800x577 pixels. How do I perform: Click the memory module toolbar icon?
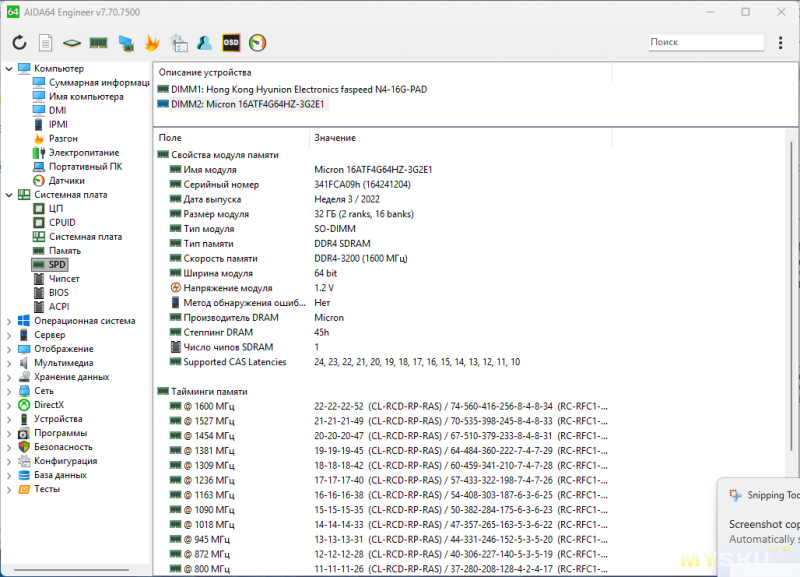pyautogui.click(x=98, y=43)
